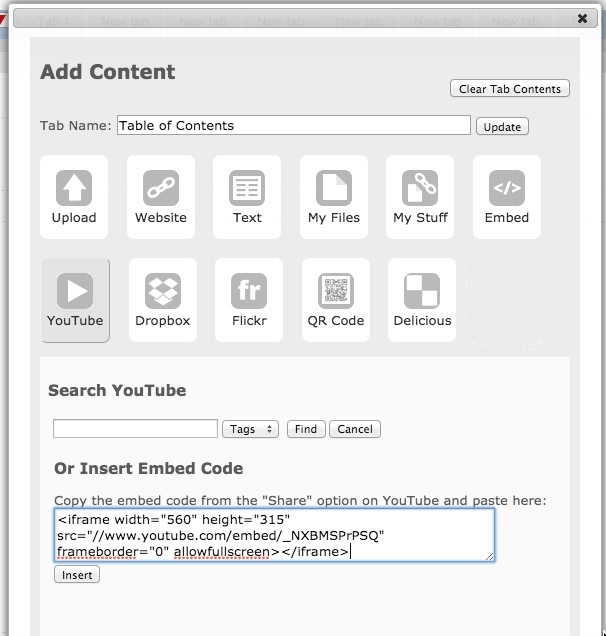This screenshot has height=636, width=606.
Task: Select the YouTube content tile
Action: (75, 300)
